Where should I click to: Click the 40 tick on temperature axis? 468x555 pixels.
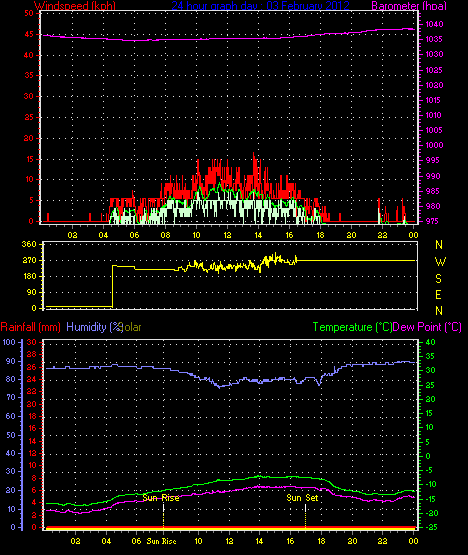click(430, 342)
